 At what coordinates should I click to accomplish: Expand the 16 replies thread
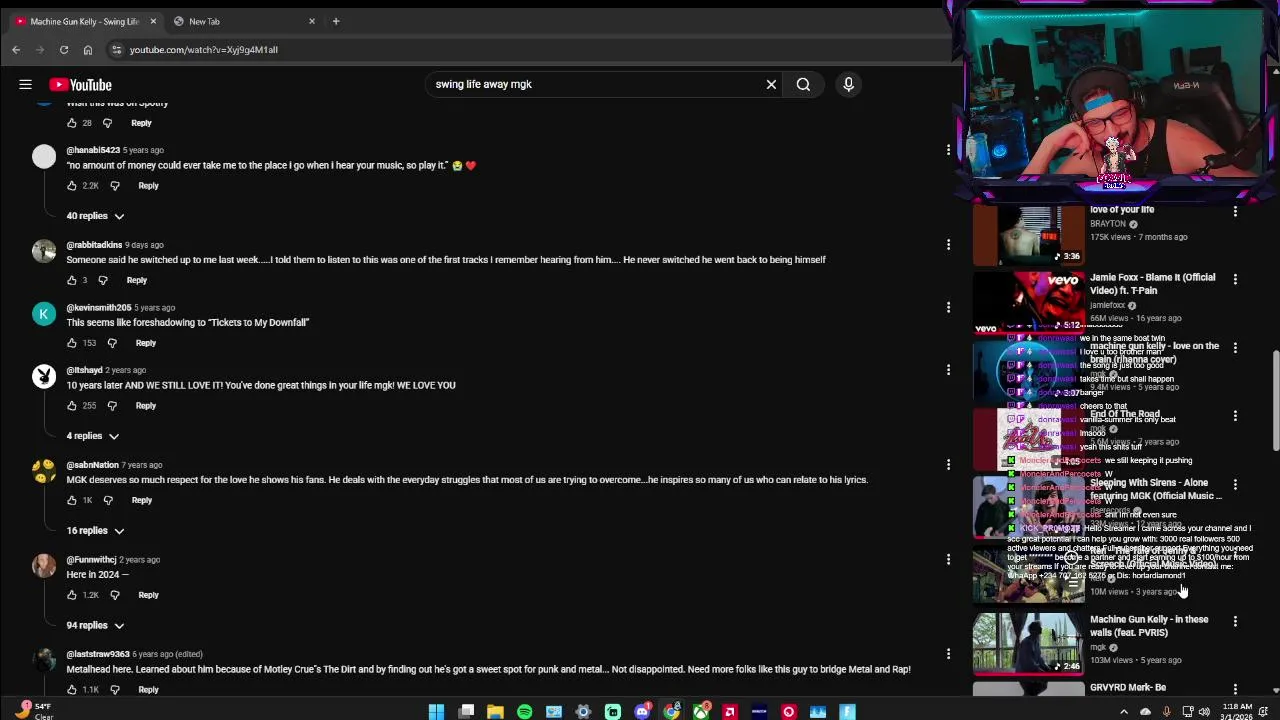[x=95, y=531]
